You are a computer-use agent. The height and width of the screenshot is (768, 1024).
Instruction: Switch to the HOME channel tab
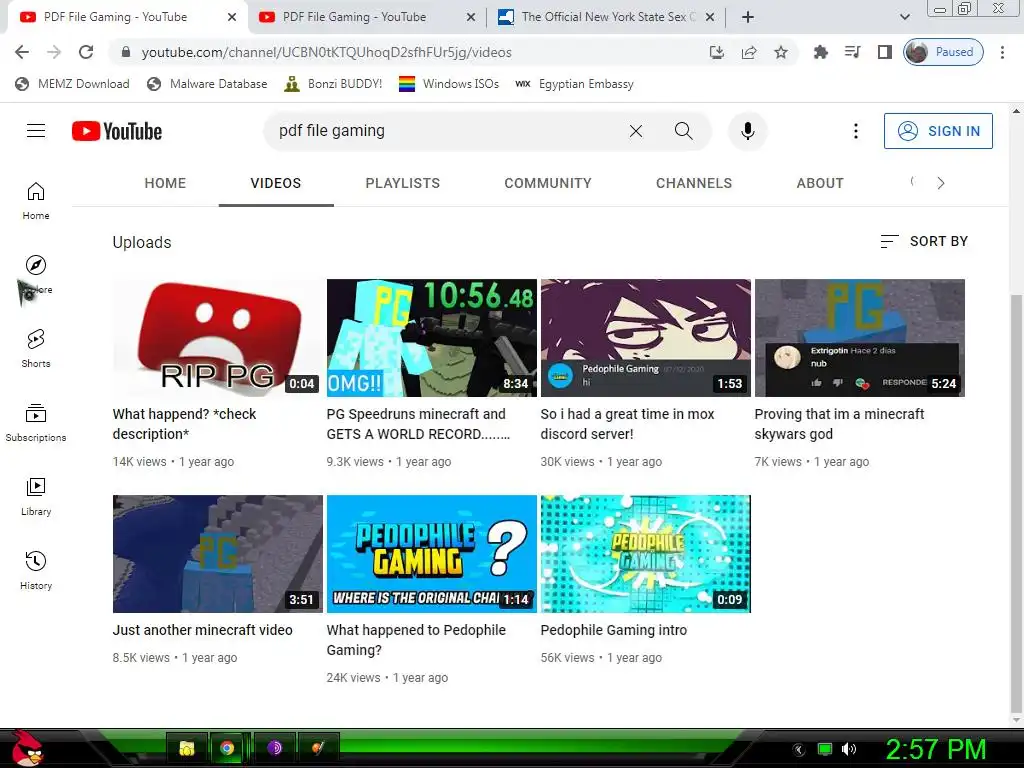pos(165,184)
